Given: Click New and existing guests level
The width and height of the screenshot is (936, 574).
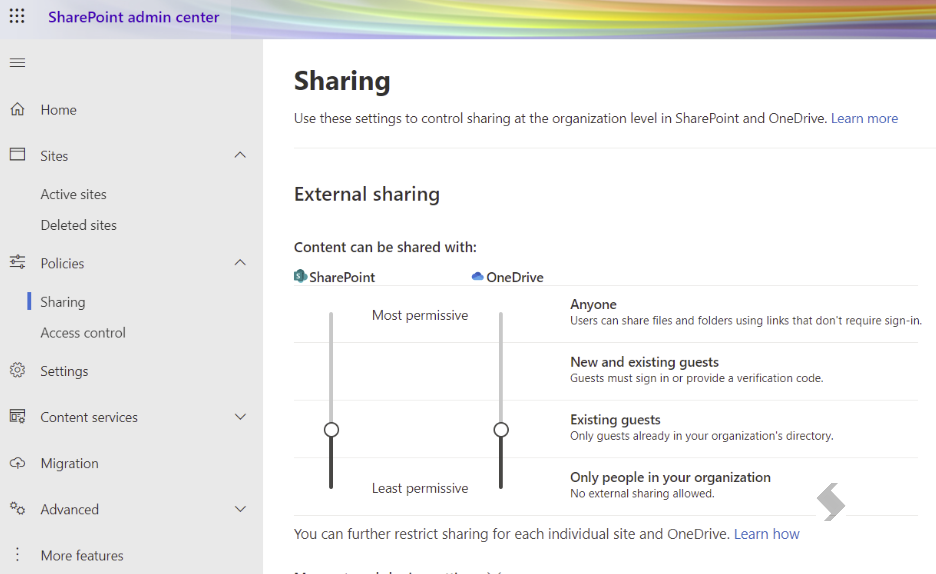Looking at the screenshot, I should pos(644,362).
